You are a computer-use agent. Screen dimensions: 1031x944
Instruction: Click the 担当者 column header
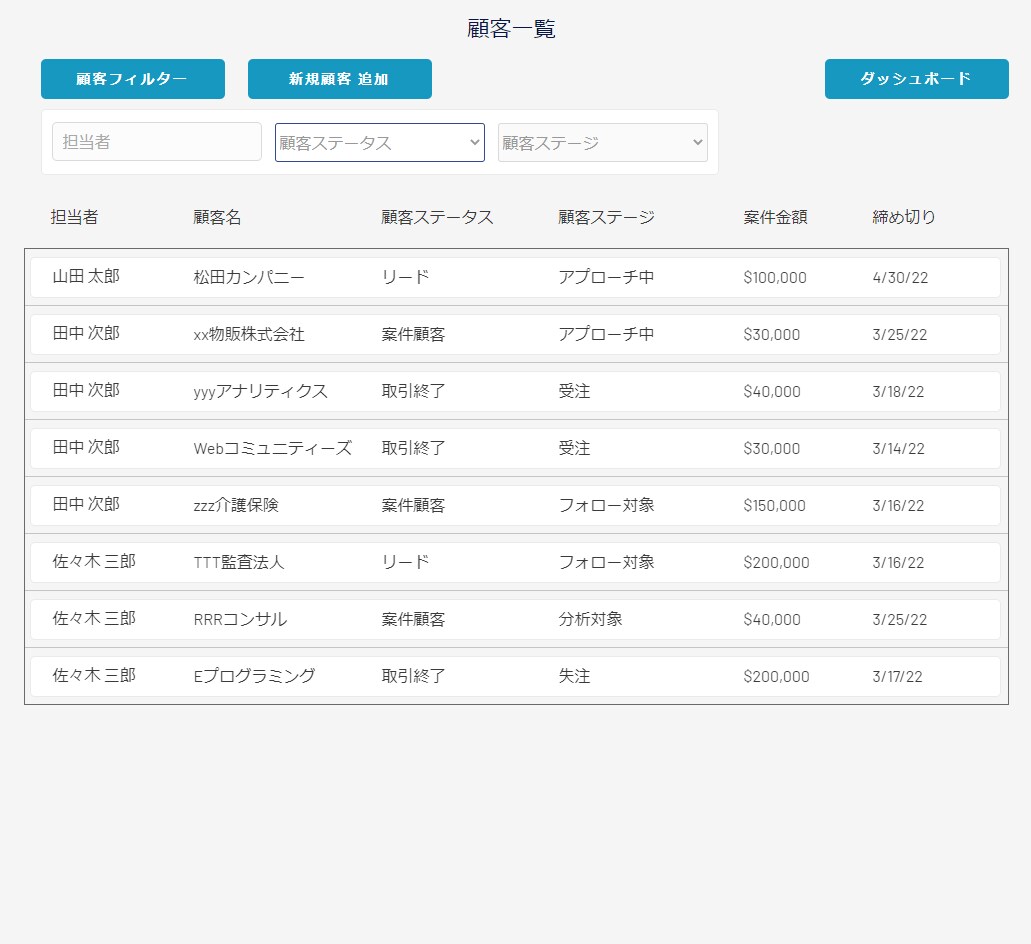(x=74, y=217)
